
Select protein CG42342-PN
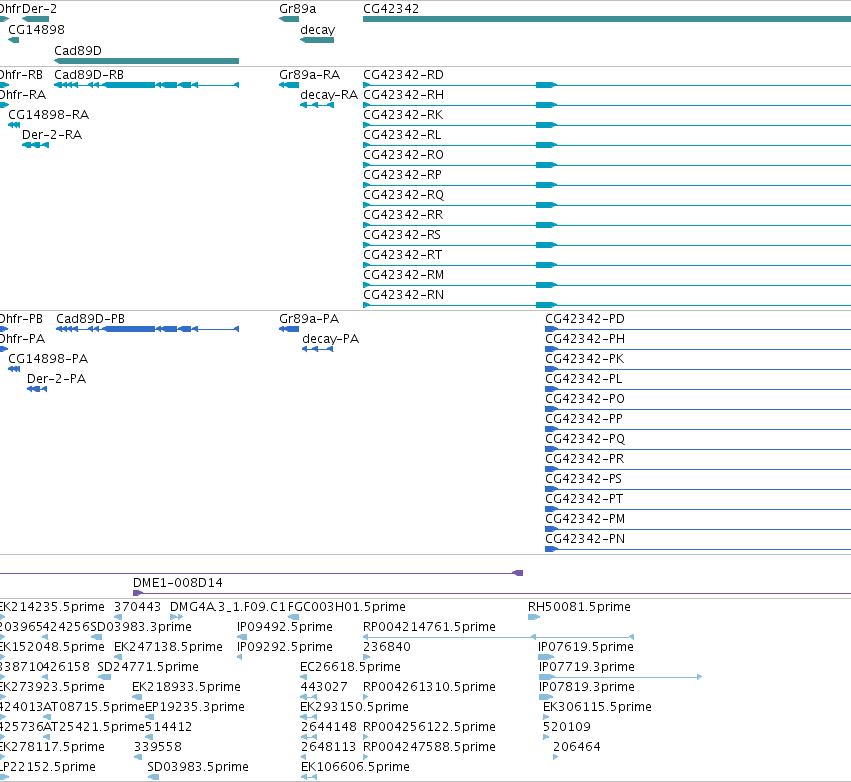[585, 540]
